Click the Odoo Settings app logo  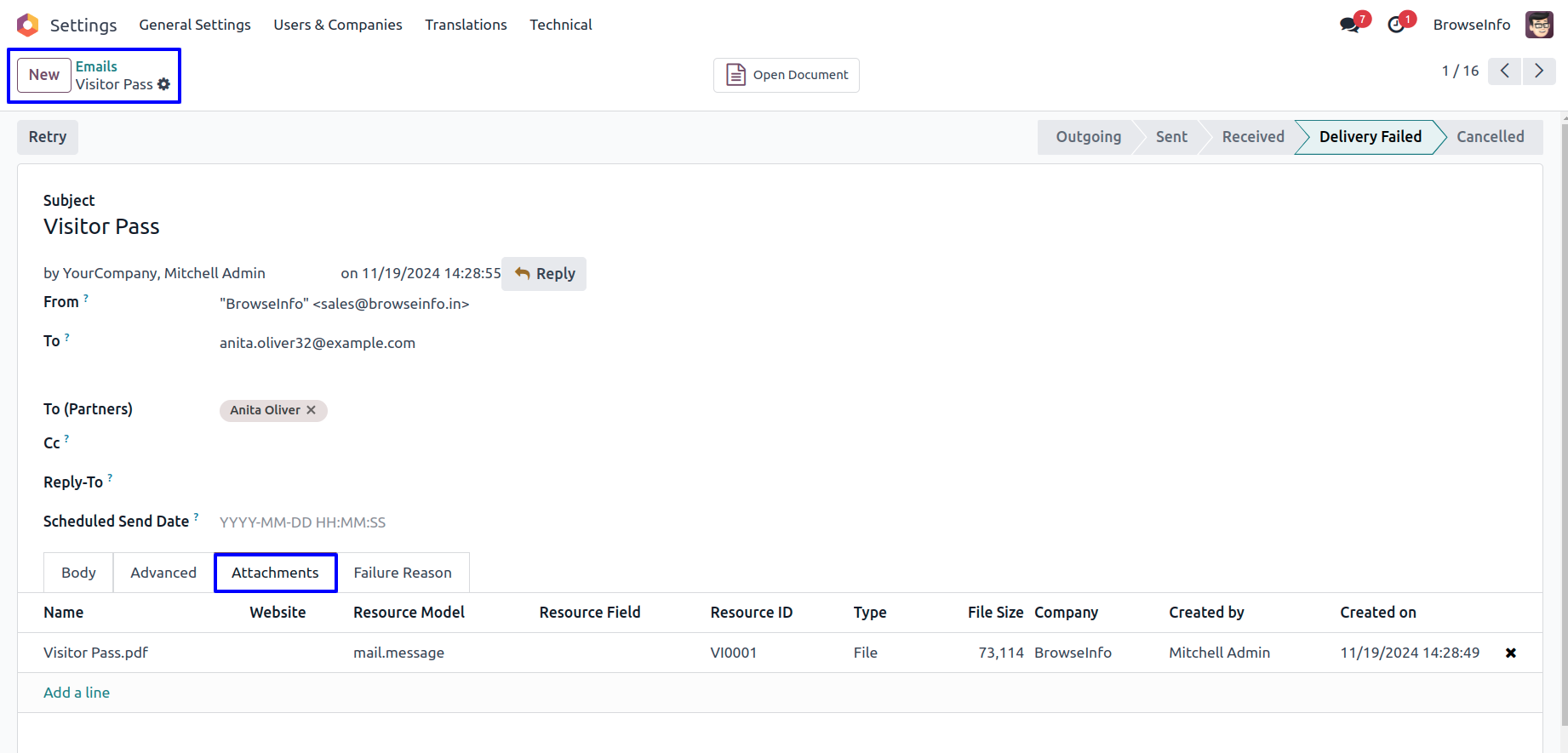[x=28, y=25]
